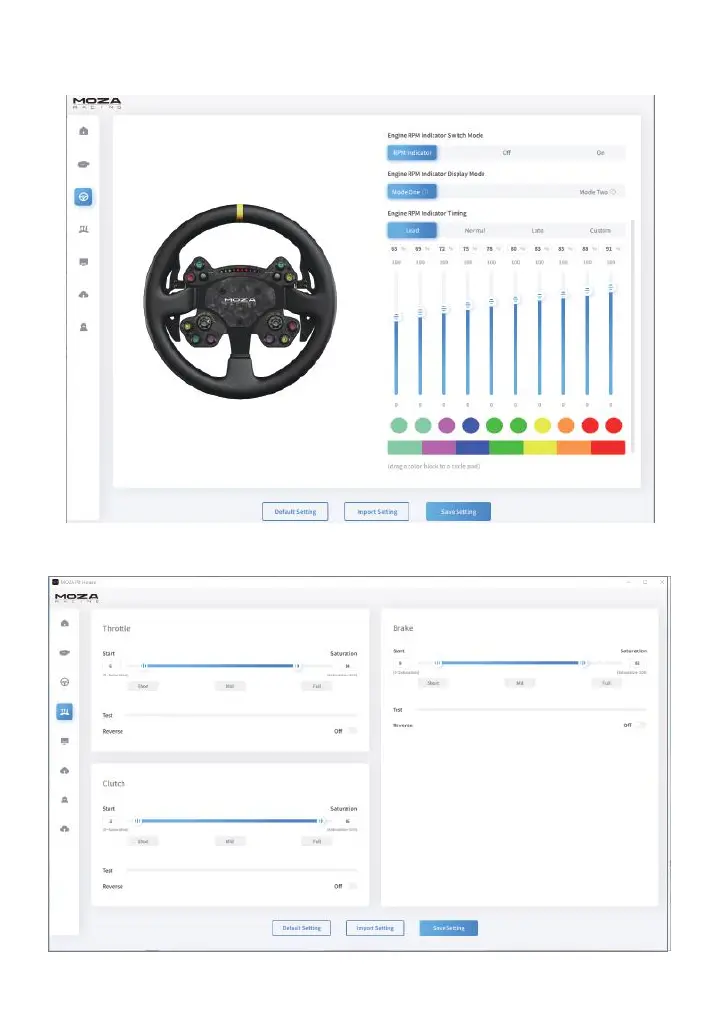This screenshot has width=719, height=1021.
Task: Click the orange LED color circle
Action: [566, 426]
